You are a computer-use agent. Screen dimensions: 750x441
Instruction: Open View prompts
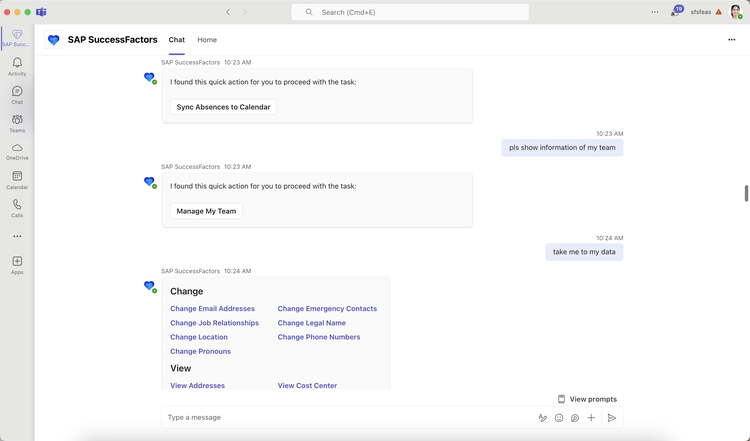[x=587, y=399]
